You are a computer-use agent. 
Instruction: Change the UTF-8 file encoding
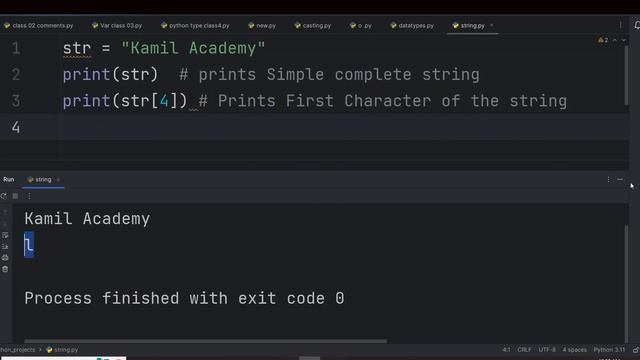[547, 350]
